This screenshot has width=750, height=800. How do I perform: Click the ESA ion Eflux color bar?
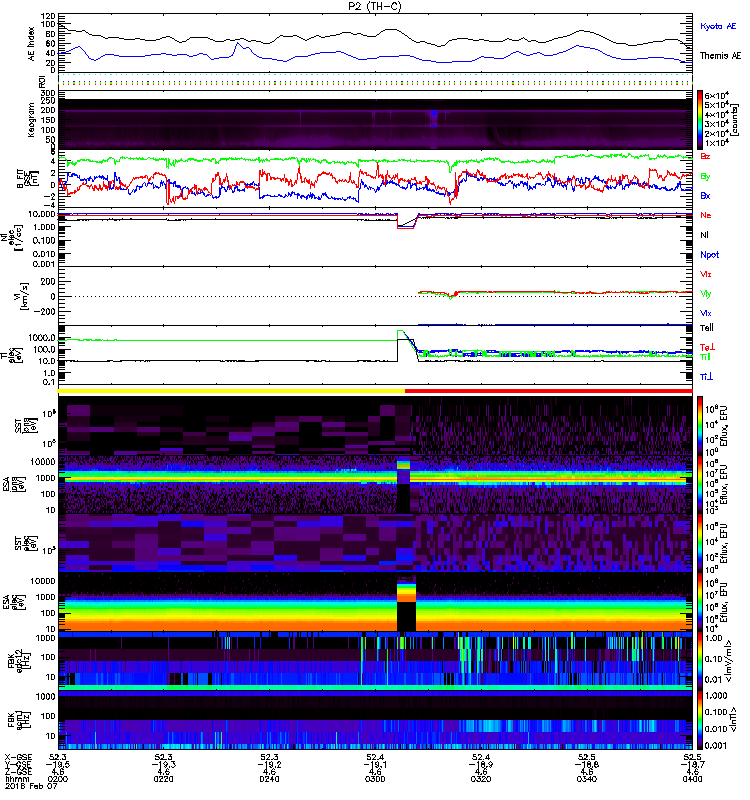tap(700, 485)
